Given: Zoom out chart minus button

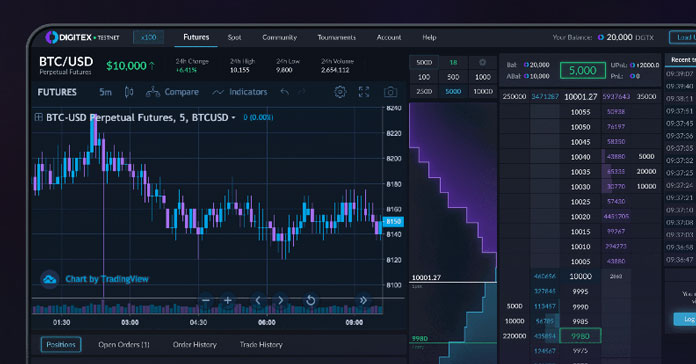Looking at the screenshot, I should [x=206, y=301].
